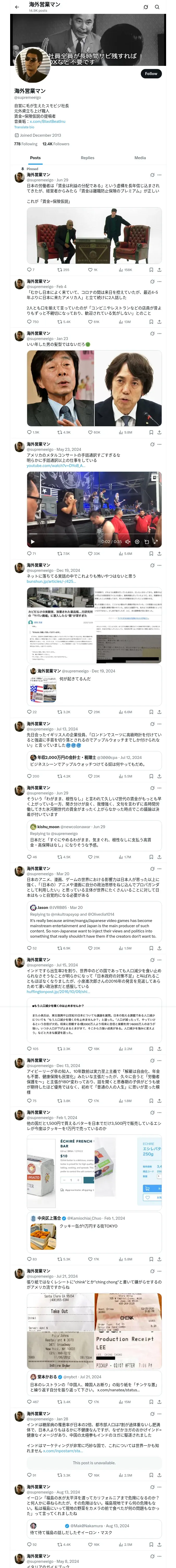Follow the 海外営業マン account
176x1568 pixels.
pyautogui.click(x=150, y=73)
